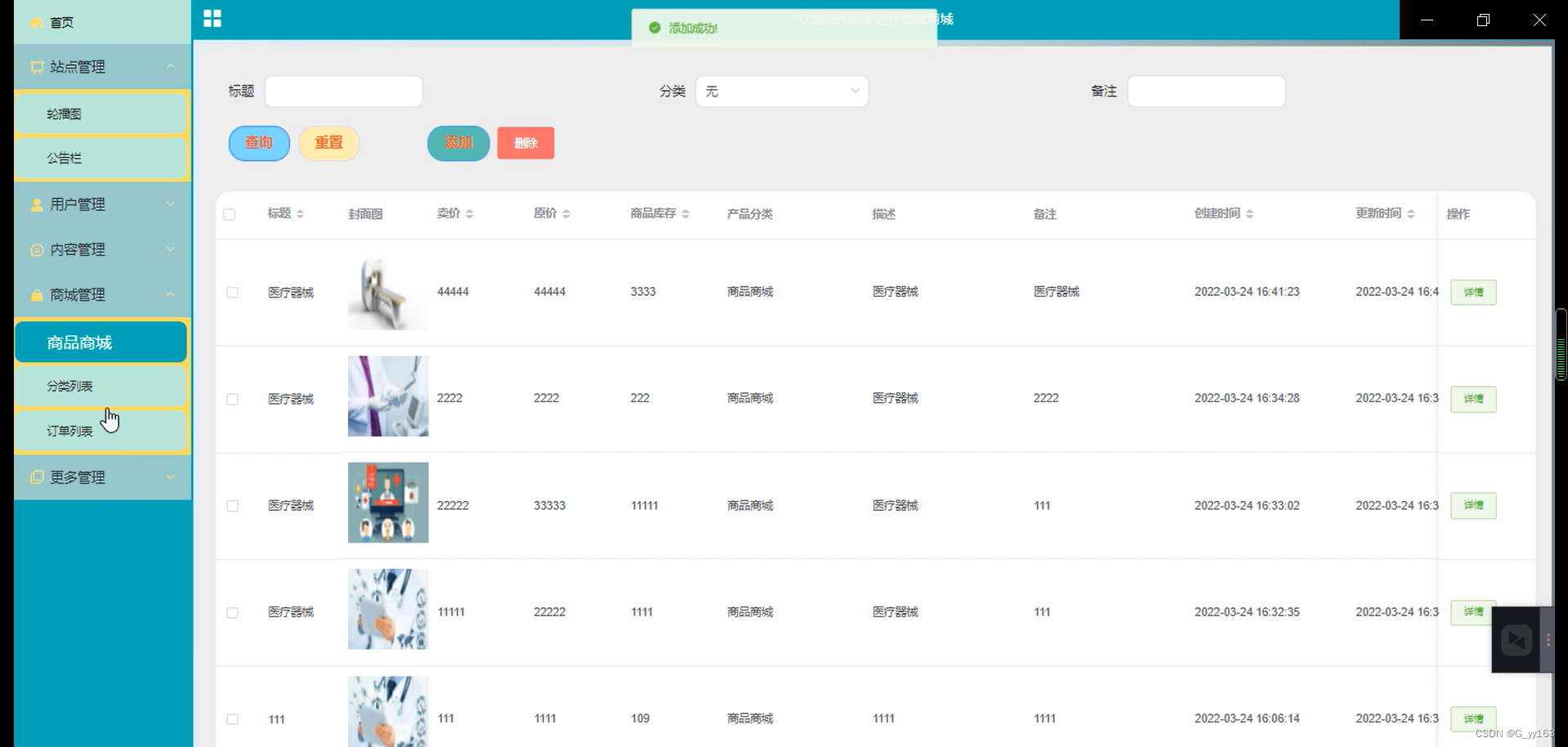1568x747 pixels.
Task: Collapse the 商城管理 menu section
Action: (101, 294)
